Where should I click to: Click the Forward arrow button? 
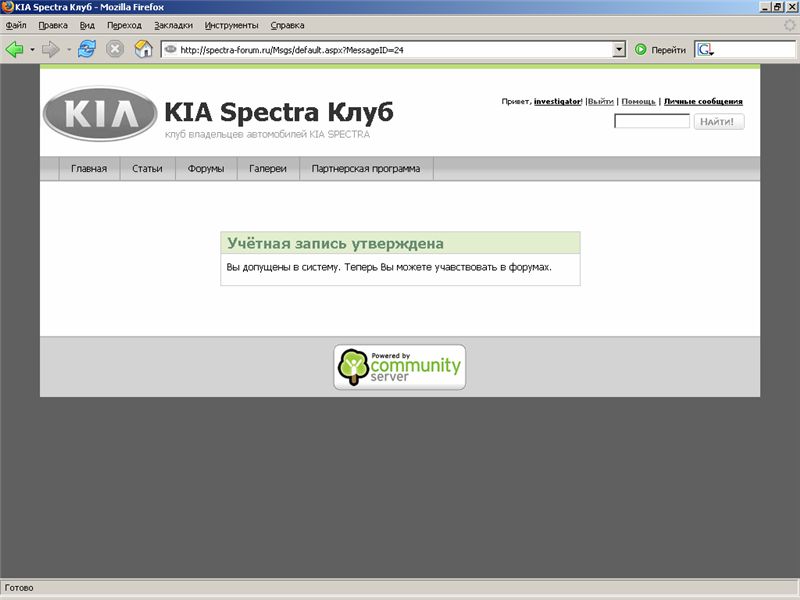(50, 49)
